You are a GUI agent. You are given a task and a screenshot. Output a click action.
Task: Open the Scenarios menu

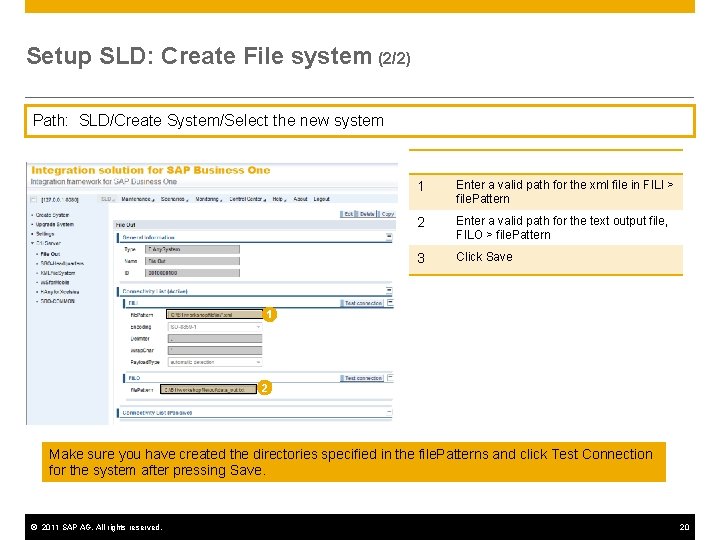click(174, 199)
